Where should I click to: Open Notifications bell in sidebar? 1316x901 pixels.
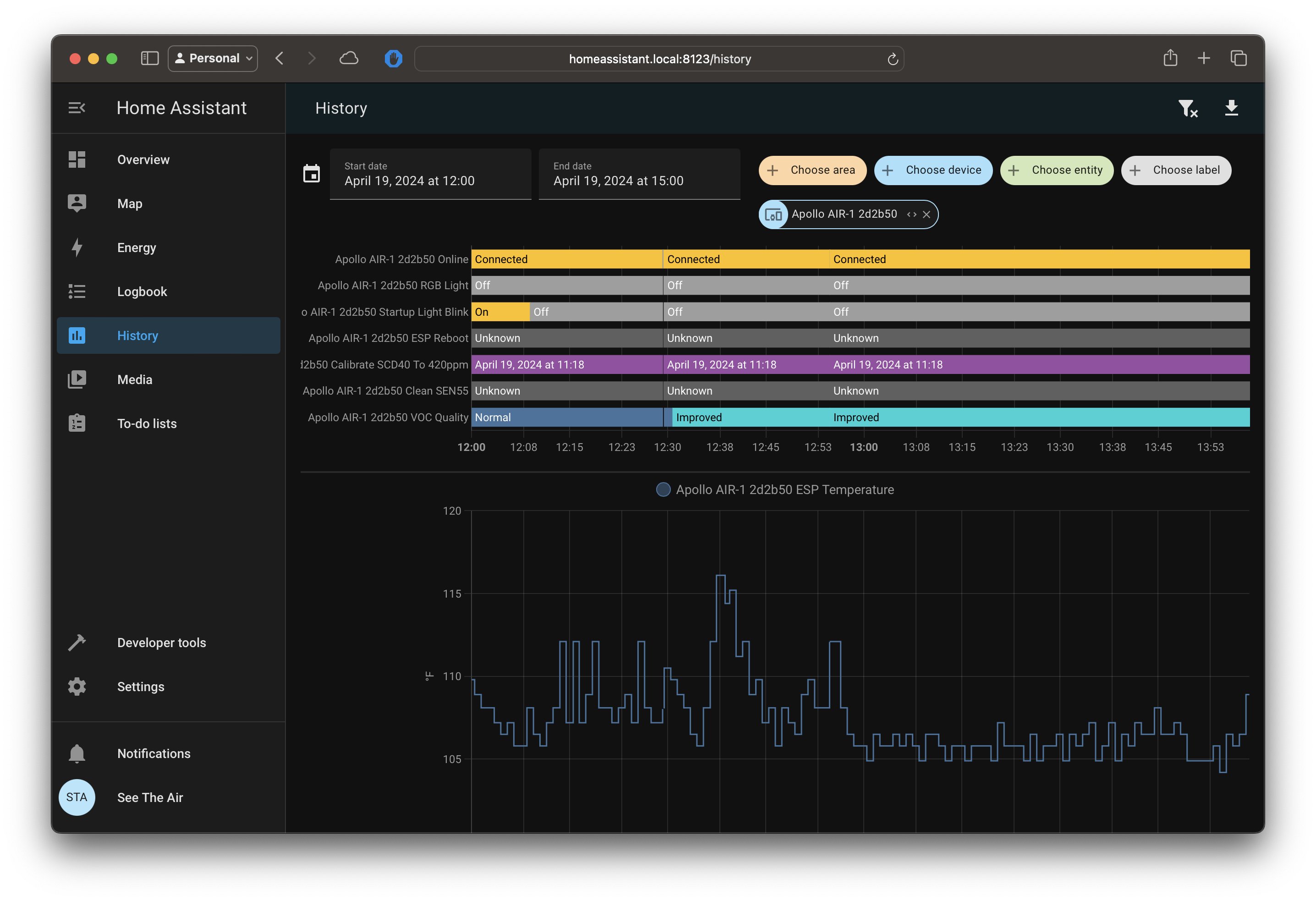coord(77,754)
